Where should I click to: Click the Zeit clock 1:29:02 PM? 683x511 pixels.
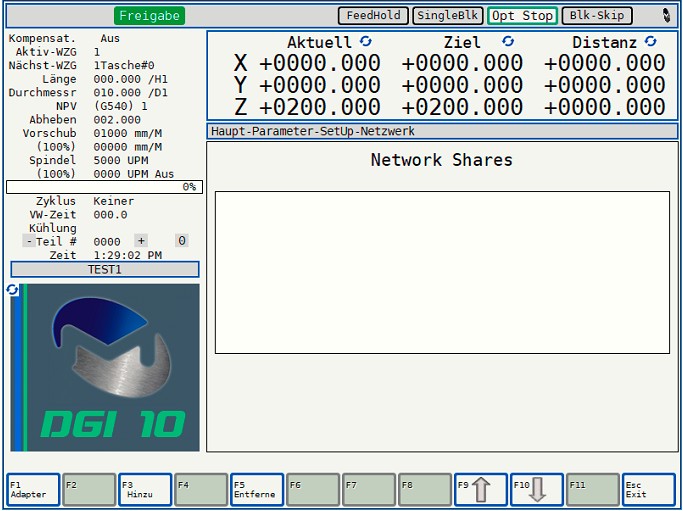(128, 255)
